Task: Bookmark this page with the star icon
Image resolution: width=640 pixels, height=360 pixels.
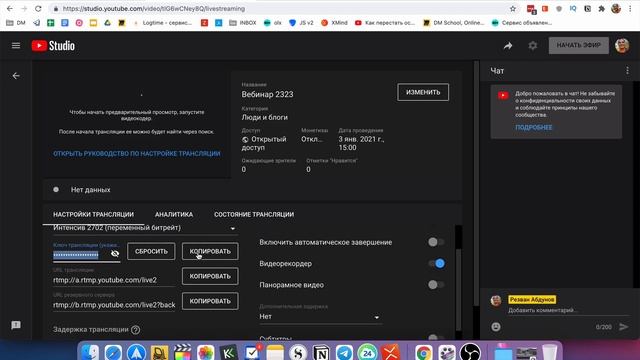Action: [x=513, y=9]
